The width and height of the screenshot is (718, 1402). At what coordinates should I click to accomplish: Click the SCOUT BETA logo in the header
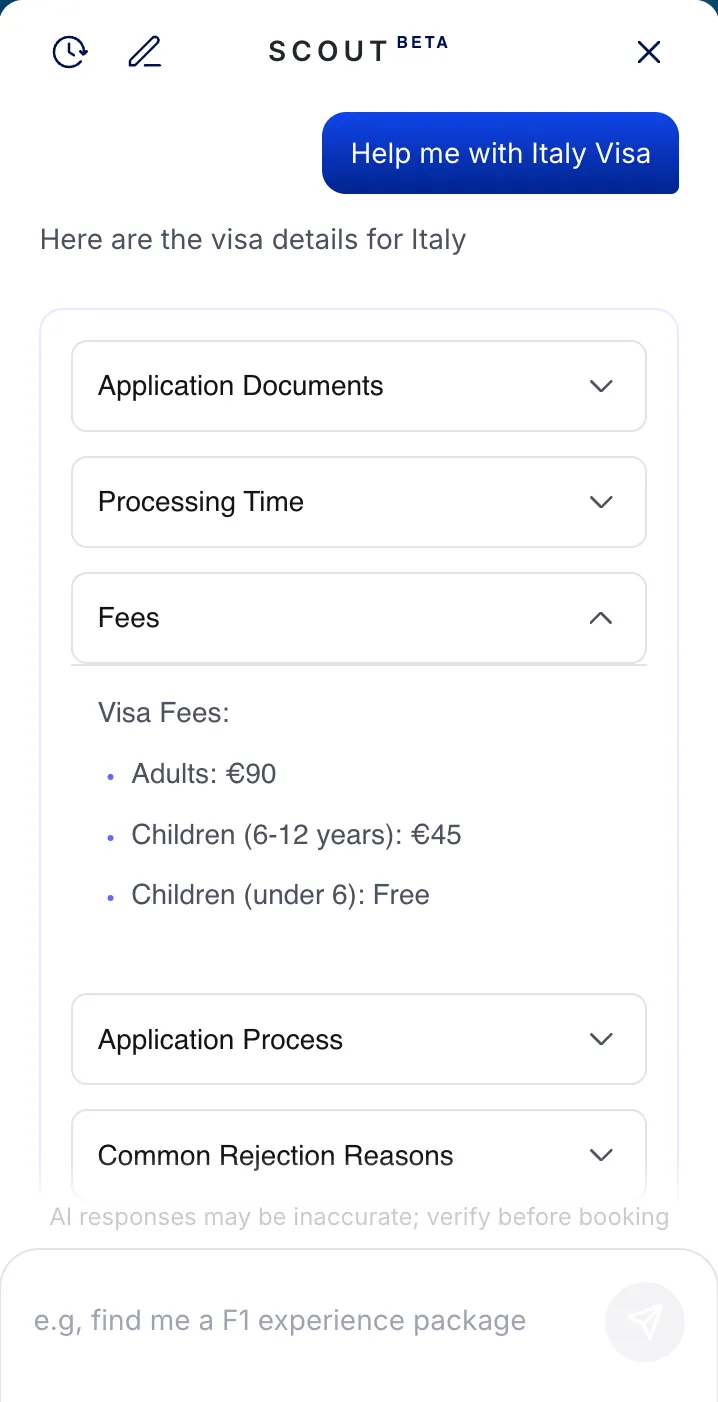click(357, 50)
